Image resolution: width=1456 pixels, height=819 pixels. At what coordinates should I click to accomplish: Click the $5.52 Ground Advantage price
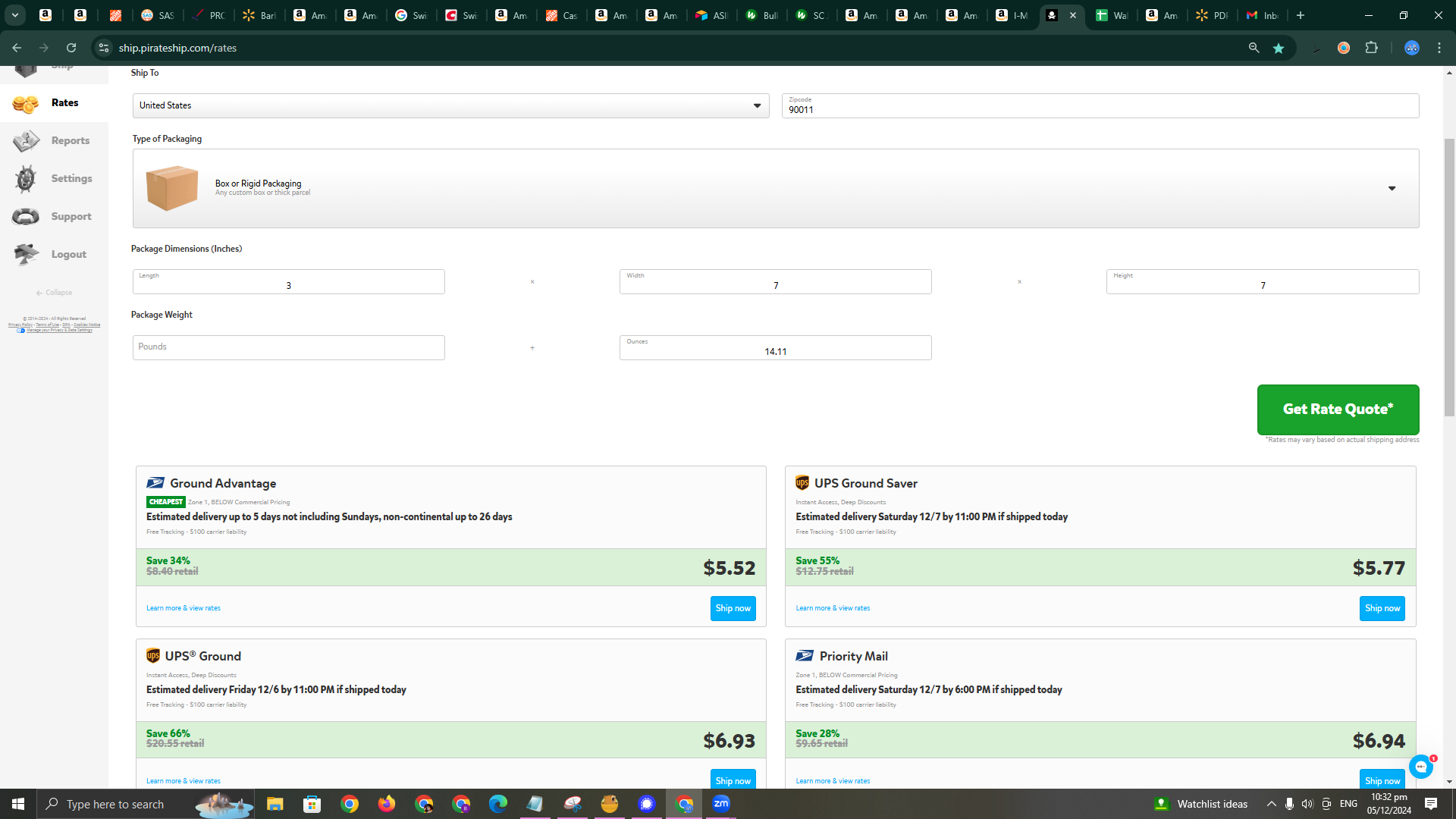tap(729, 568)
